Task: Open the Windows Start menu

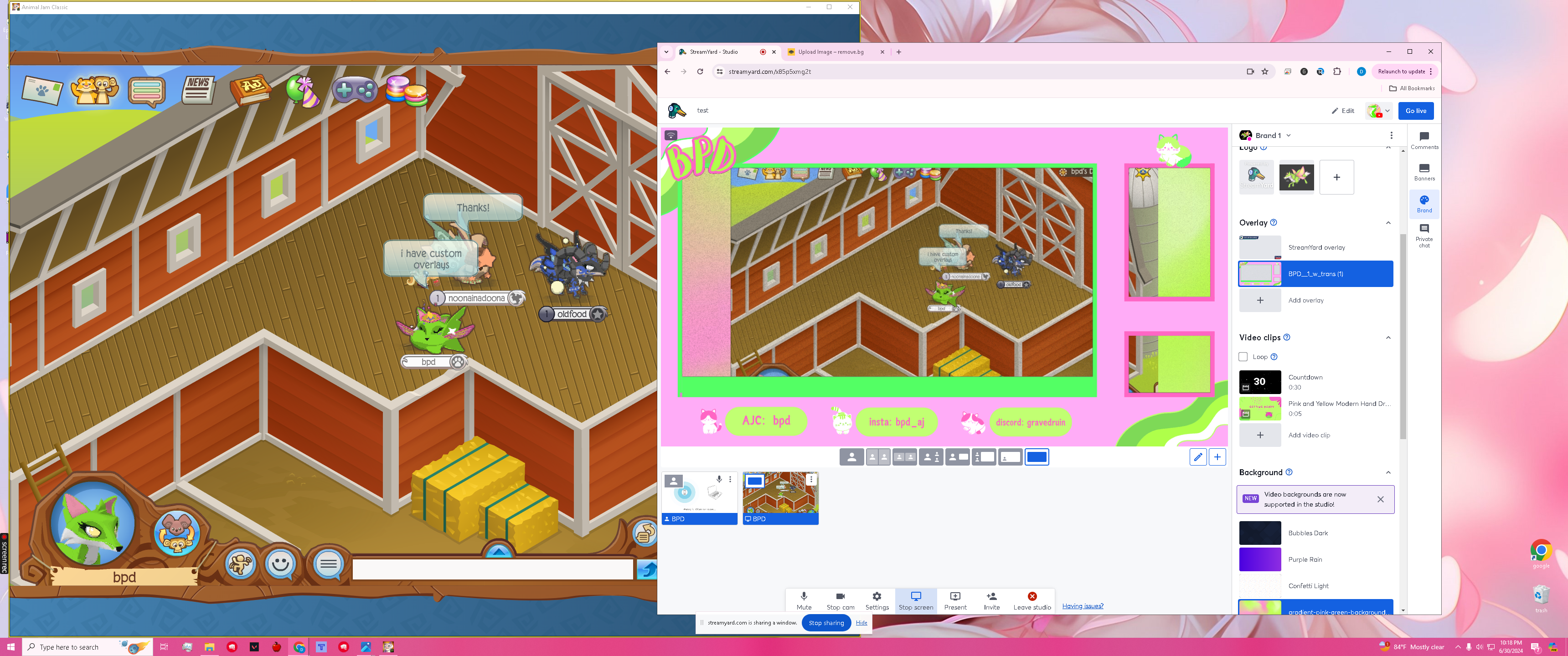Action: [x=10, y=647]
